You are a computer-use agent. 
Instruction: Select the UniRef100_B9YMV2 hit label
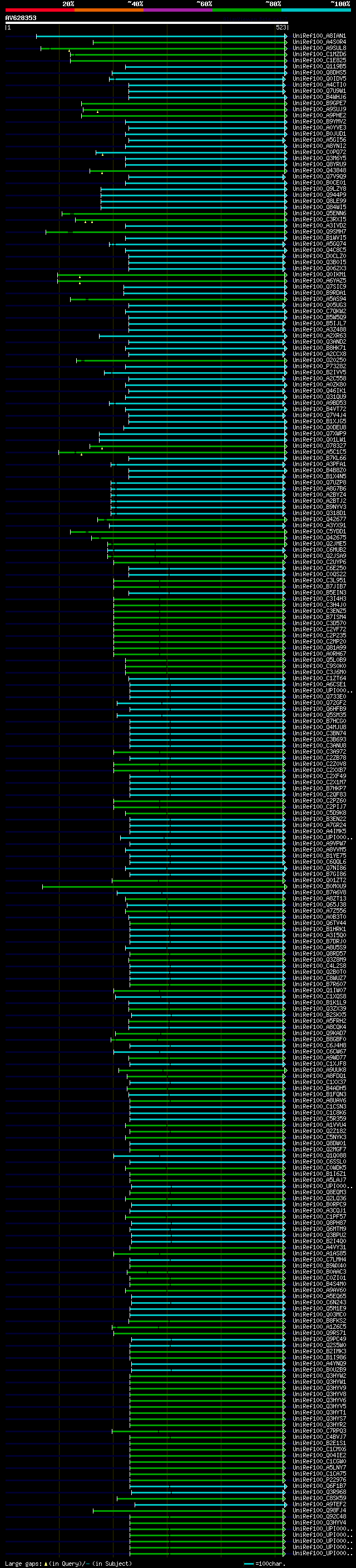(319, 122)
